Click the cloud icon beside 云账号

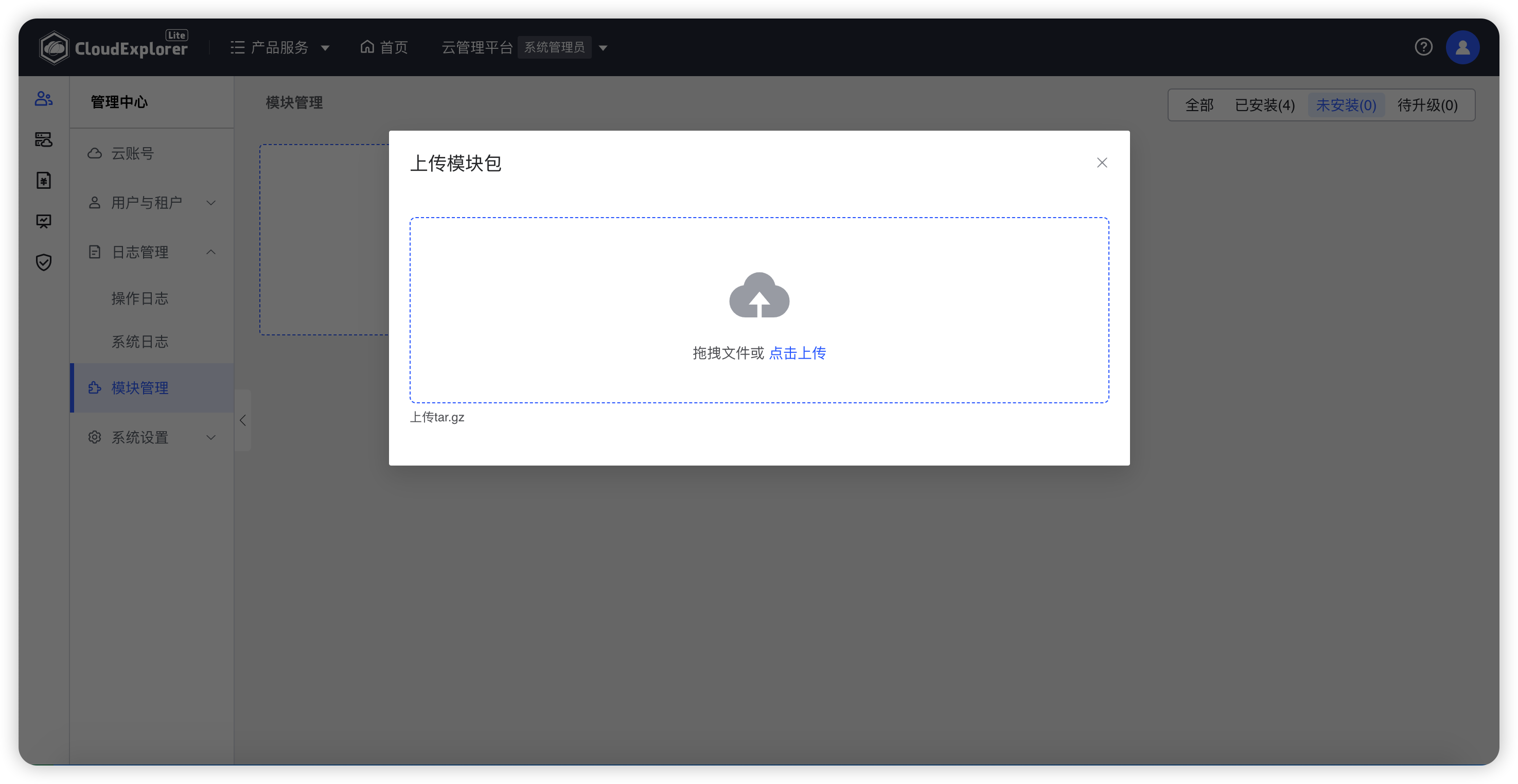click(94, 153)
